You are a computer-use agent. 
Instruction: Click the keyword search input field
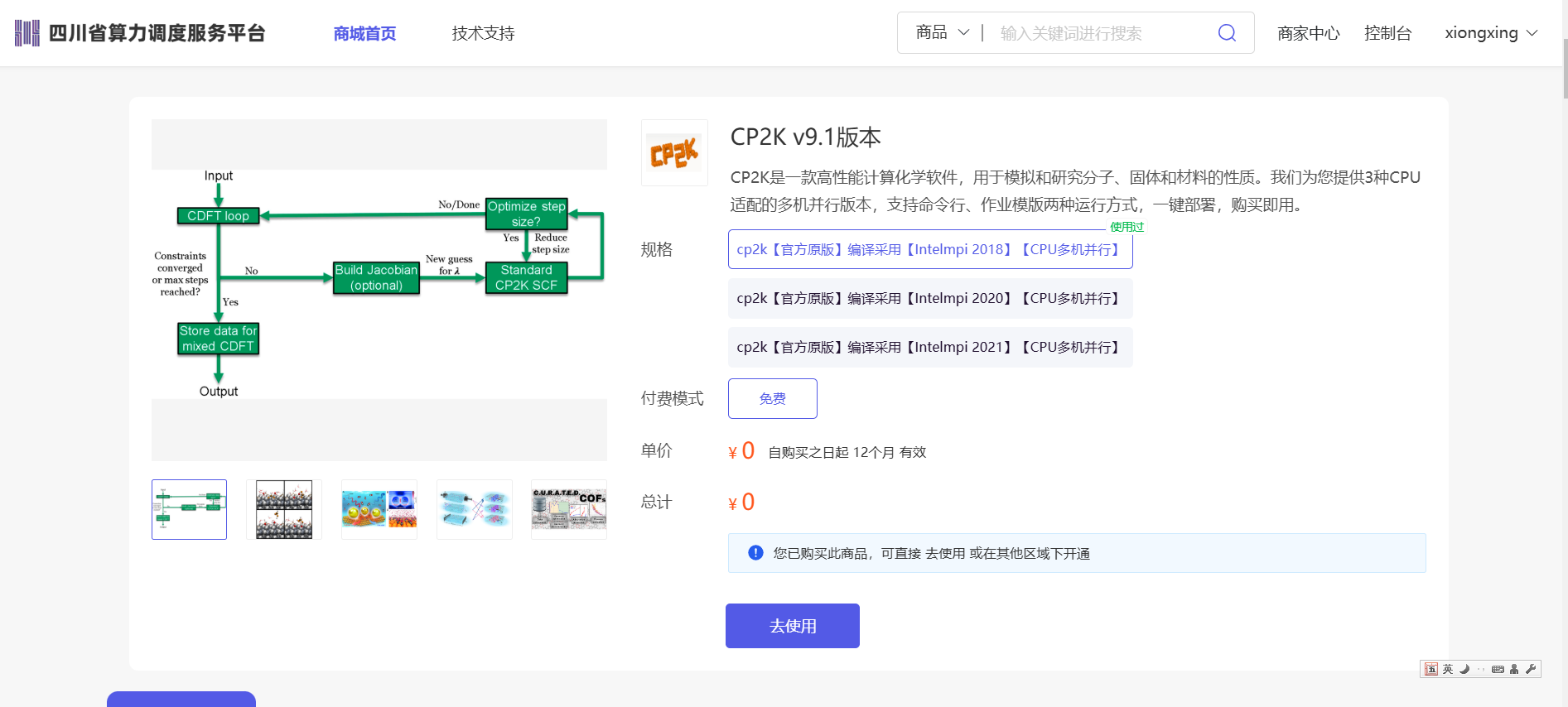point(1102,33)
